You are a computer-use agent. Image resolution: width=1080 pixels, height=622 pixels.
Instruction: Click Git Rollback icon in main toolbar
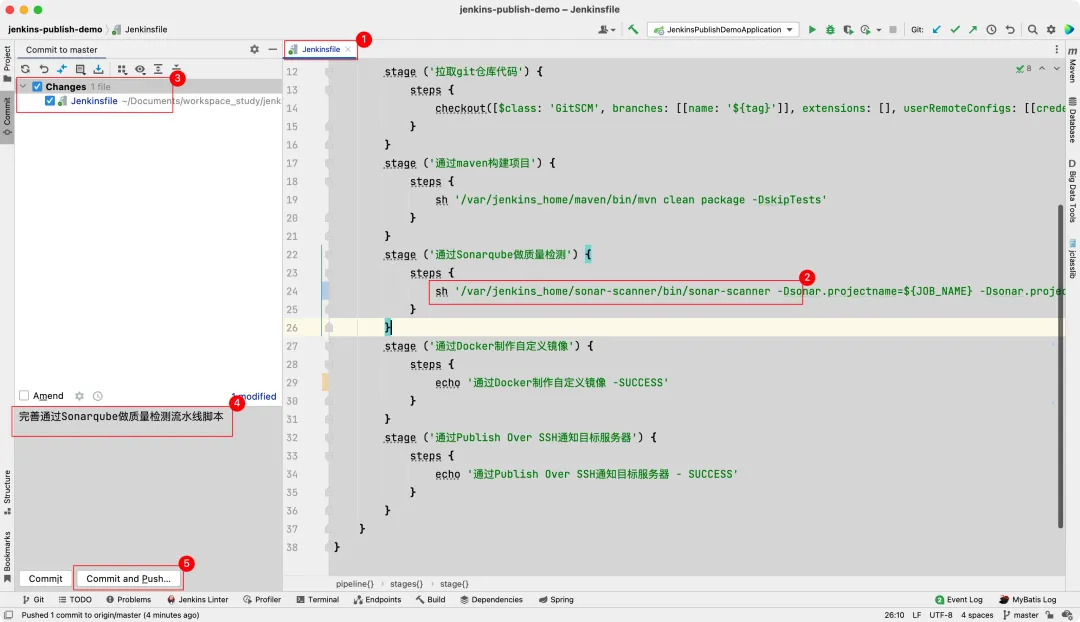click(1010, 30)
